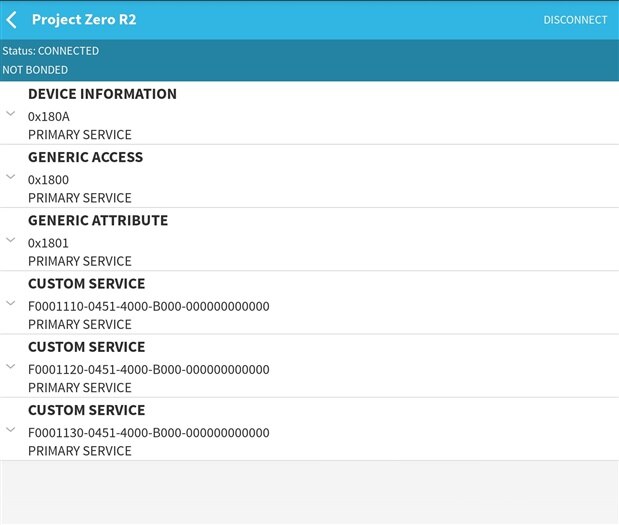Image resolution: width=619 pixels, height=525 pixels.
Task: Click the Status: CONNECTED label
Action: pos(51,51)
